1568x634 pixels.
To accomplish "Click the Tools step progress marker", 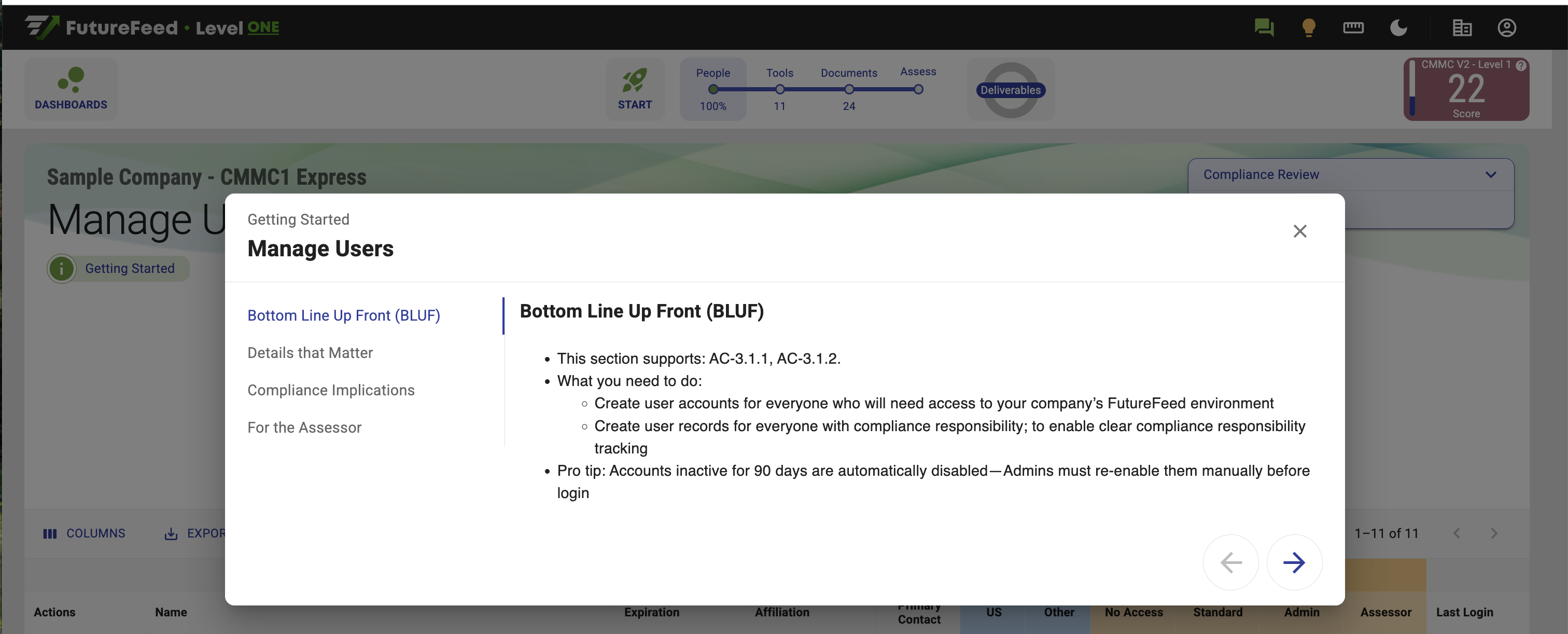I will (x=779, y=90).
